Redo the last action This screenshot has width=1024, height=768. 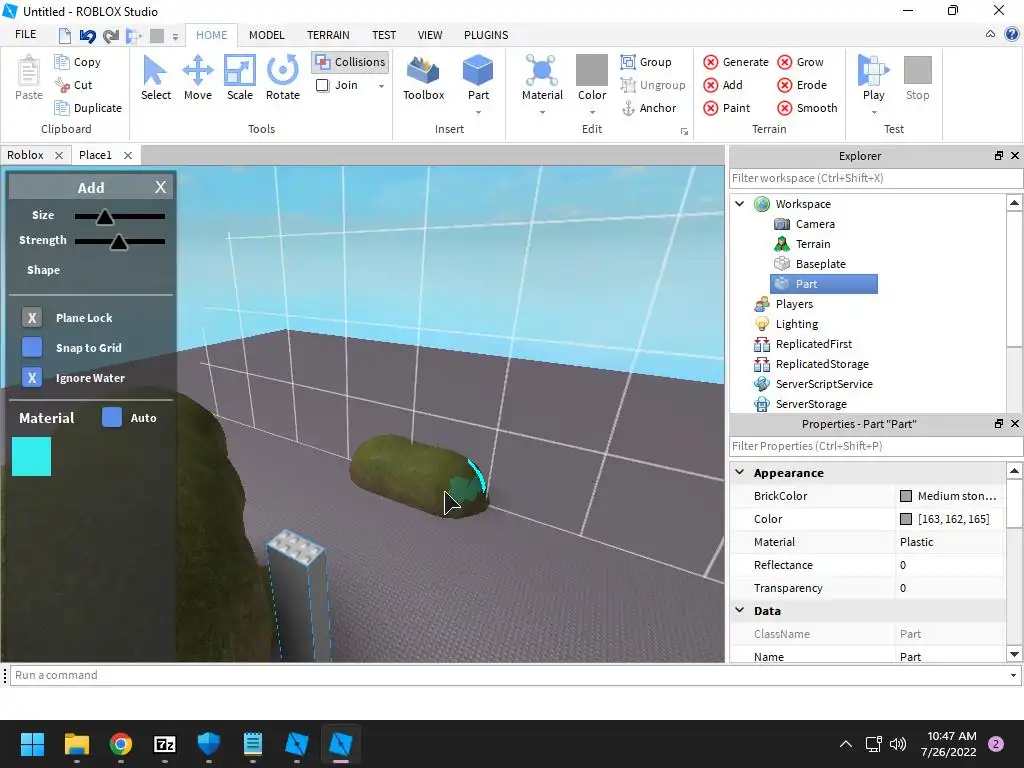coord(111,35)
